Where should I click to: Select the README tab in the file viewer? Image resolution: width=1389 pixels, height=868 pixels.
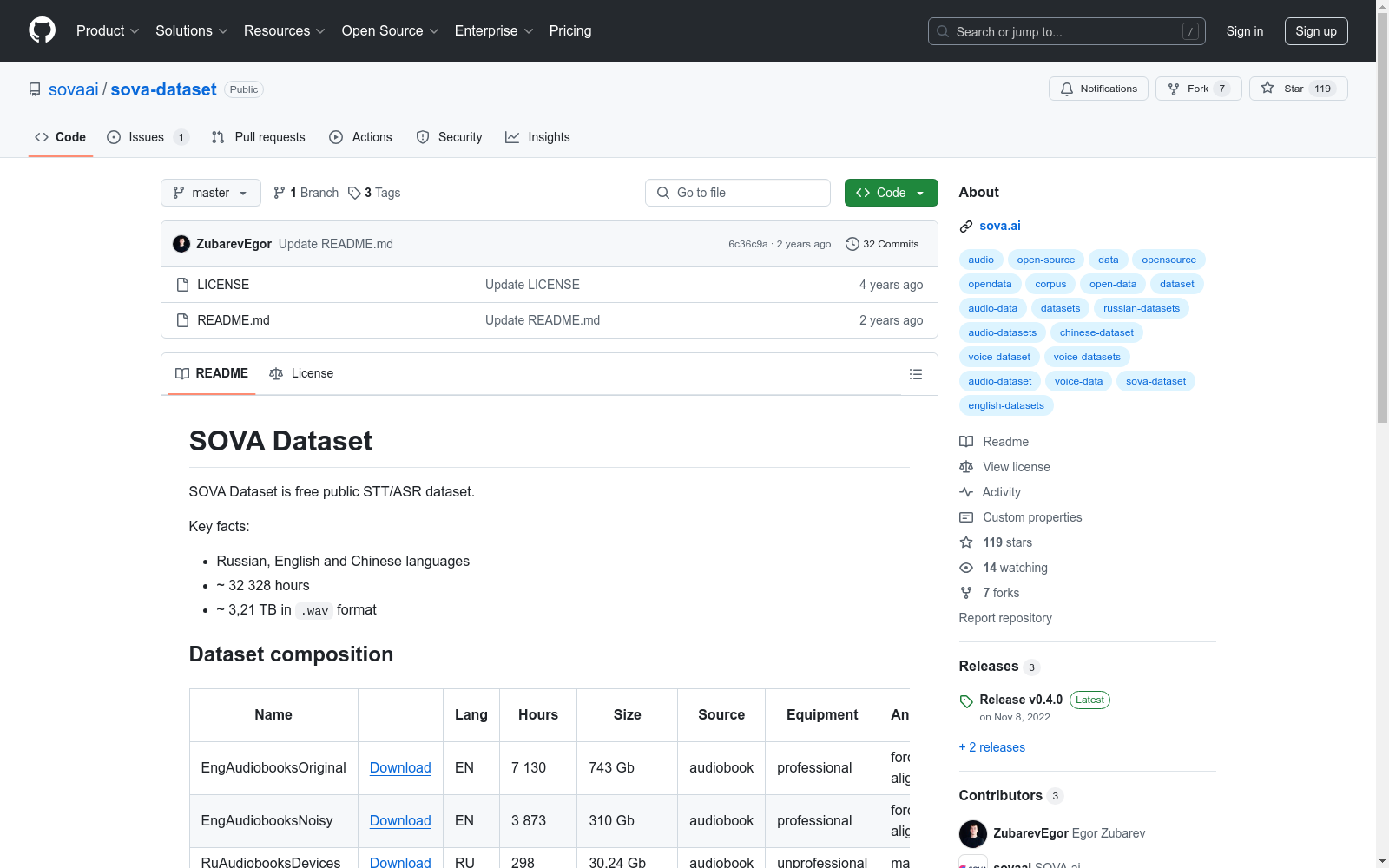(x=212, y=373)
